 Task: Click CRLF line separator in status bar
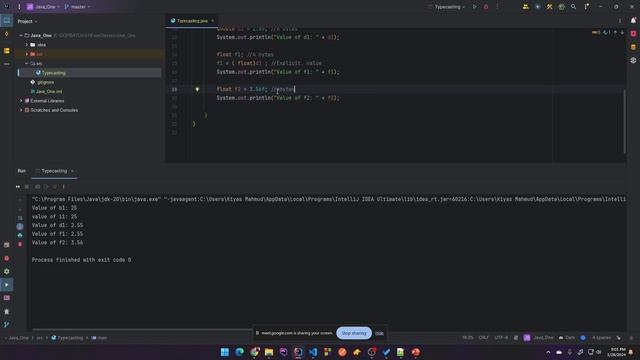[x=483, y=338]
